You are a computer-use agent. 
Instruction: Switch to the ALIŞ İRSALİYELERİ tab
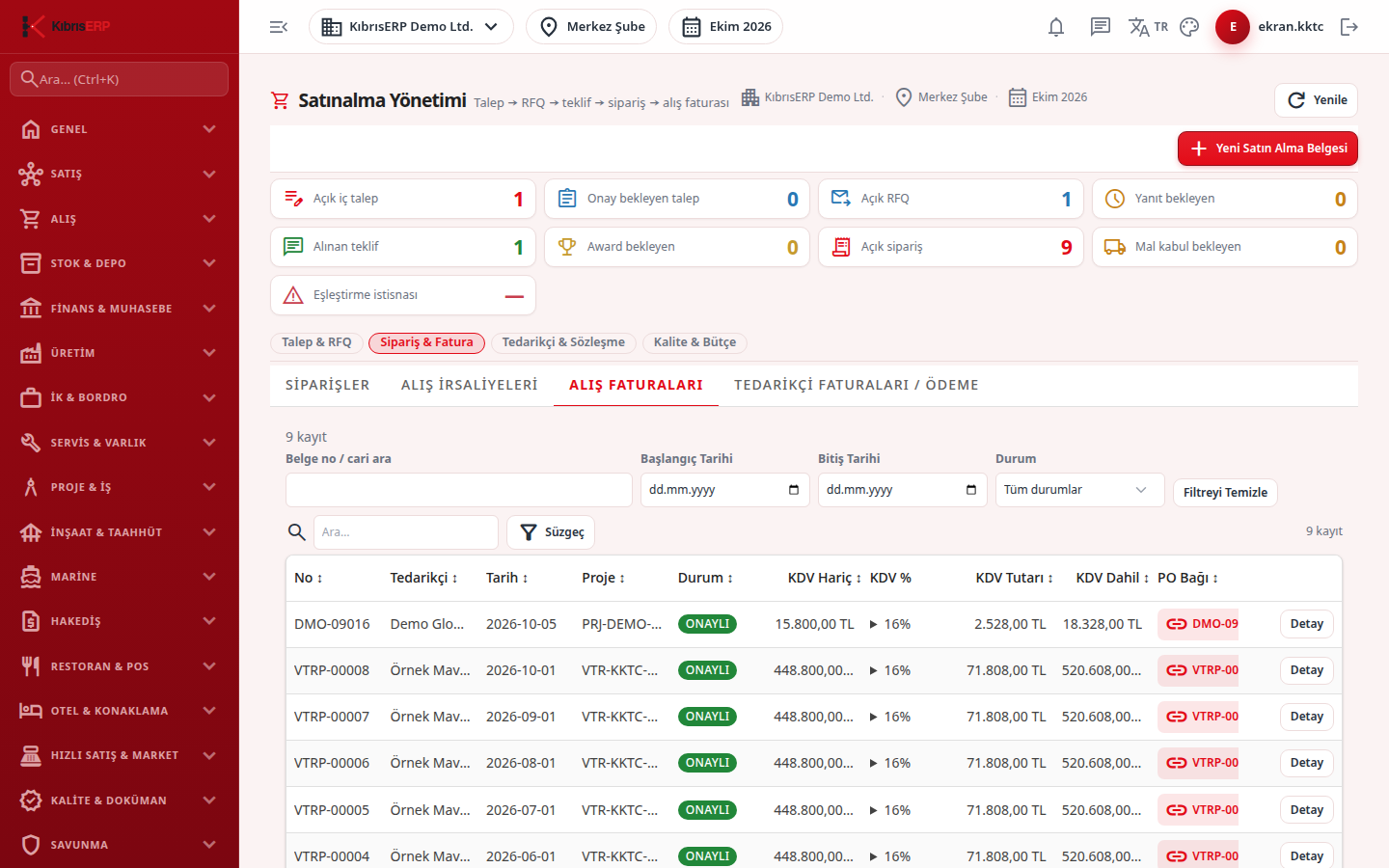(x=470, y=385)
